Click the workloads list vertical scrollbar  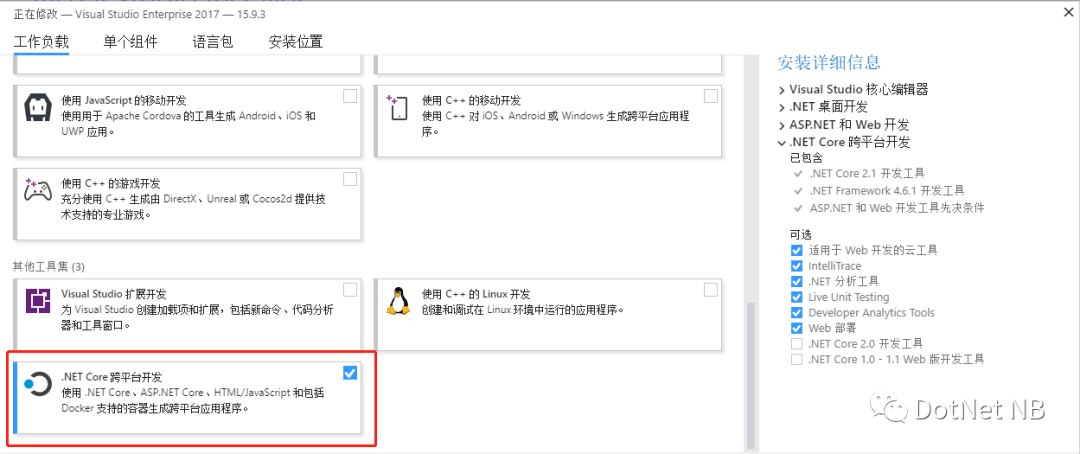751,375
